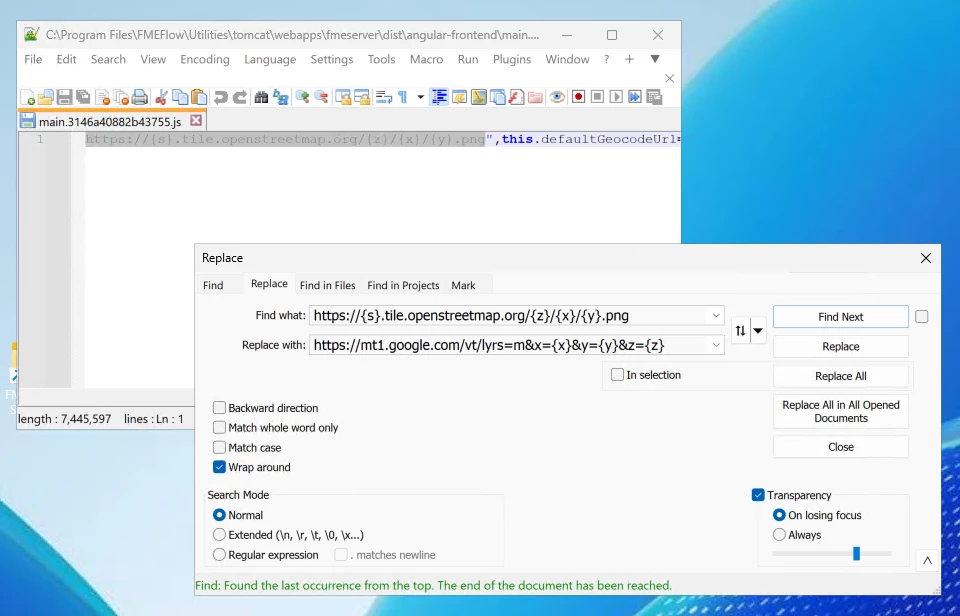Image resolution: width=960 pixels, height=616 pixels.
Task: Toggle the Word wrap toolbar icon
Action: click(x=384, y=97)
